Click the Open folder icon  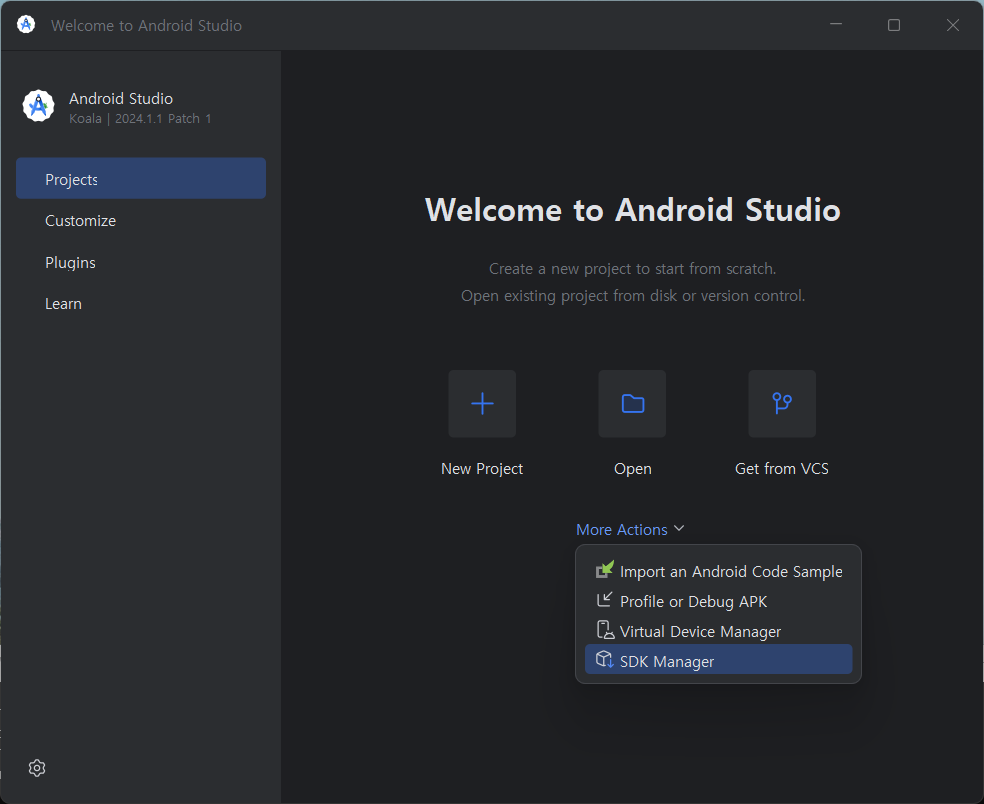coord(632,404)
